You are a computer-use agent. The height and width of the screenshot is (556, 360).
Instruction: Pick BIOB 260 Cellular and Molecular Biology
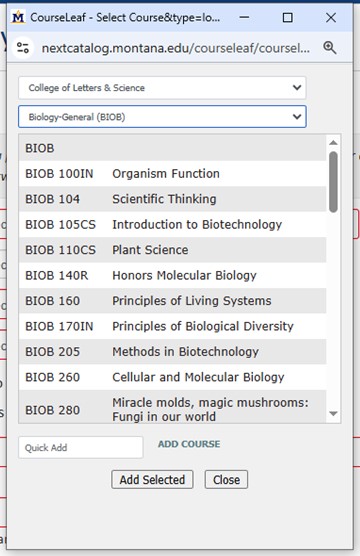tap(172, 377)
